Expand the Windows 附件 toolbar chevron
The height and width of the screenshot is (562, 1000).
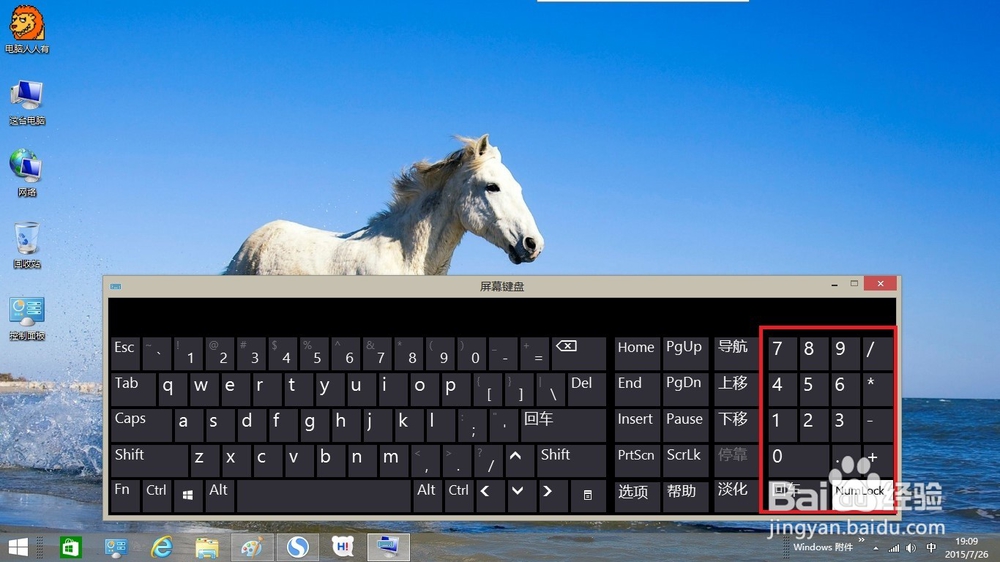pos(862,541)
